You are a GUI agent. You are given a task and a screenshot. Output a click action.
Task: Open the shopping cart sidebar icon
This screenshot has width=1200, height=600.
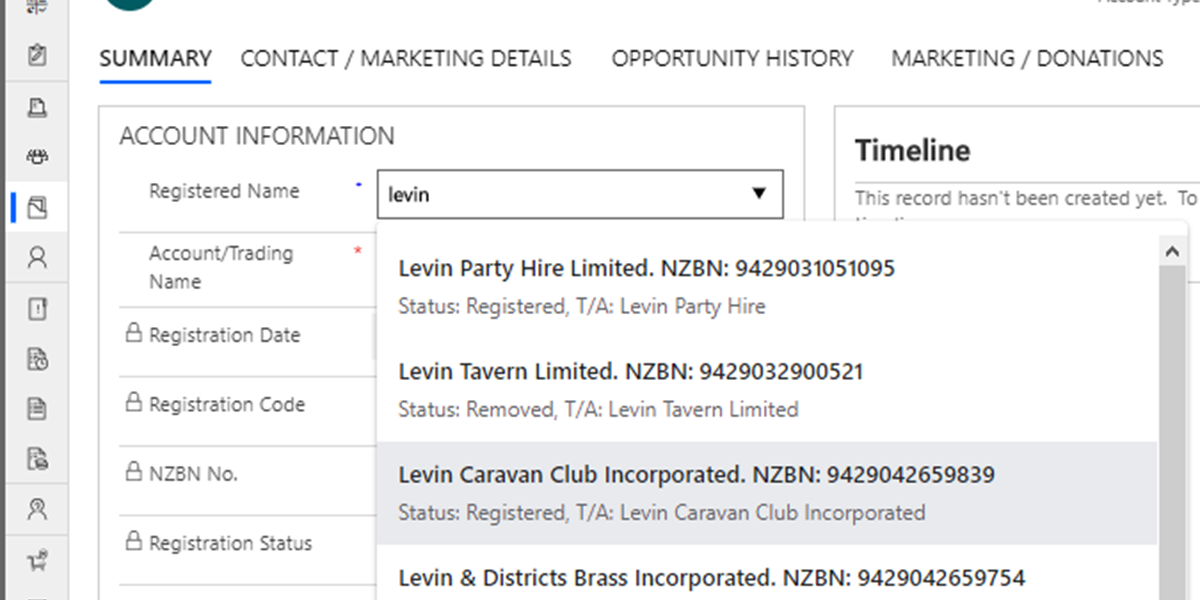(x=37, y=561)
